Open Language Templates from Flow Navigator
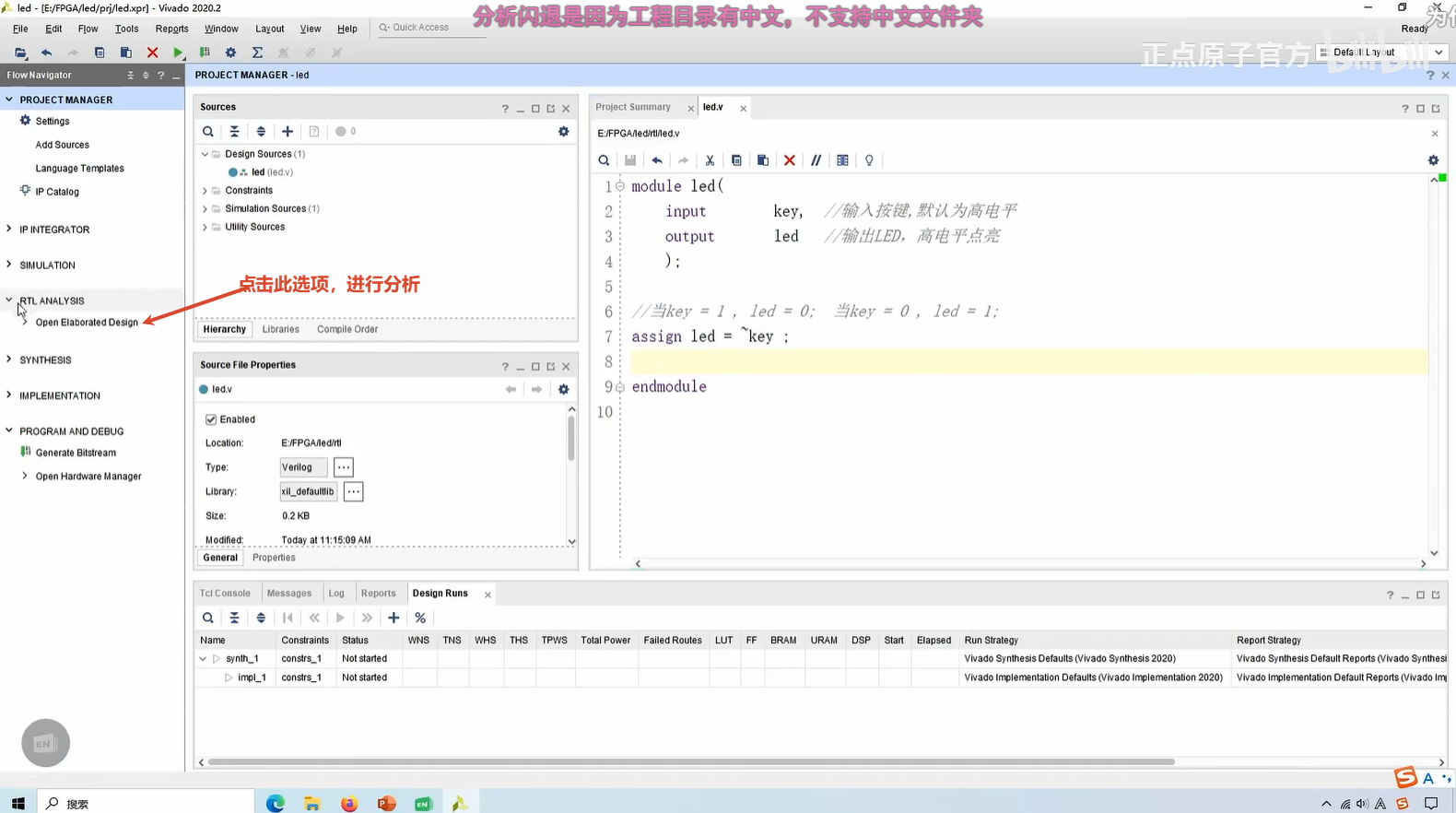Screen dimensions: 1456x813 (79, 169)
